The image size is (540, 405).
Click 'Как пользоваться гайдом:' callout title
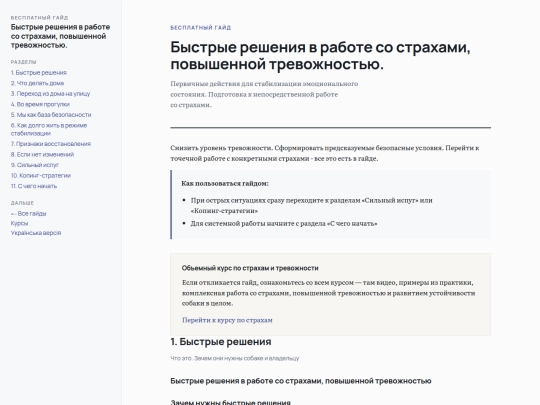tap(225, 184)
